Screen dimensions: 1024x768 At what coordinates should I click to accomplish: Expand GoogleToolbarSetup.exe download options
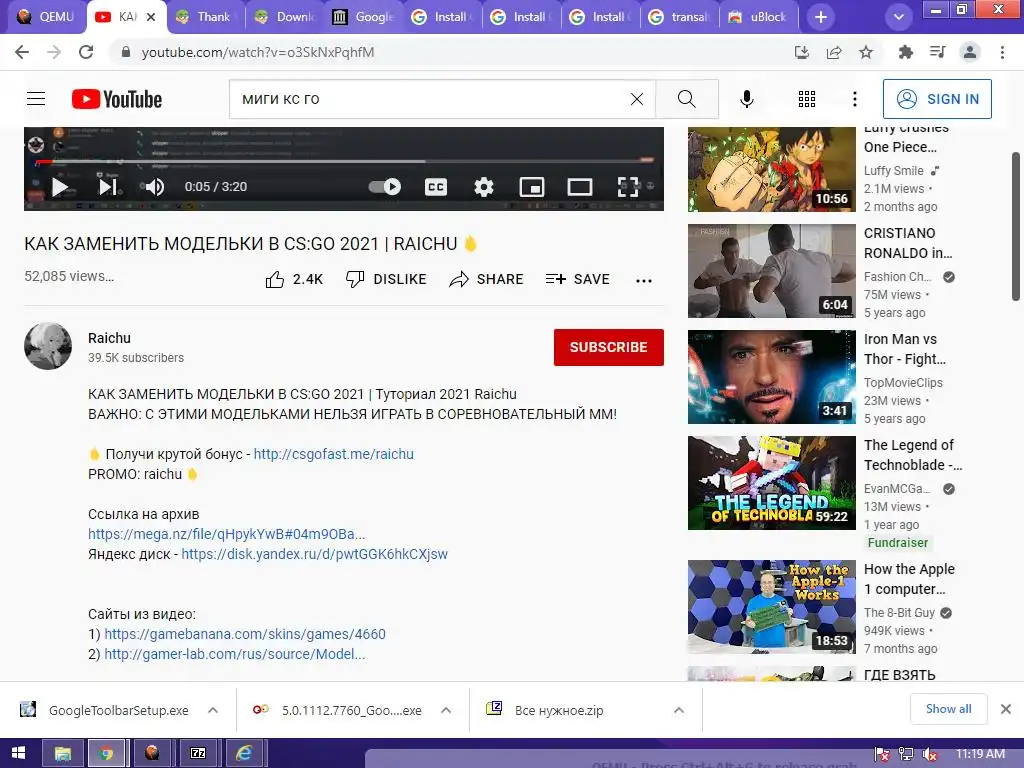213,711
